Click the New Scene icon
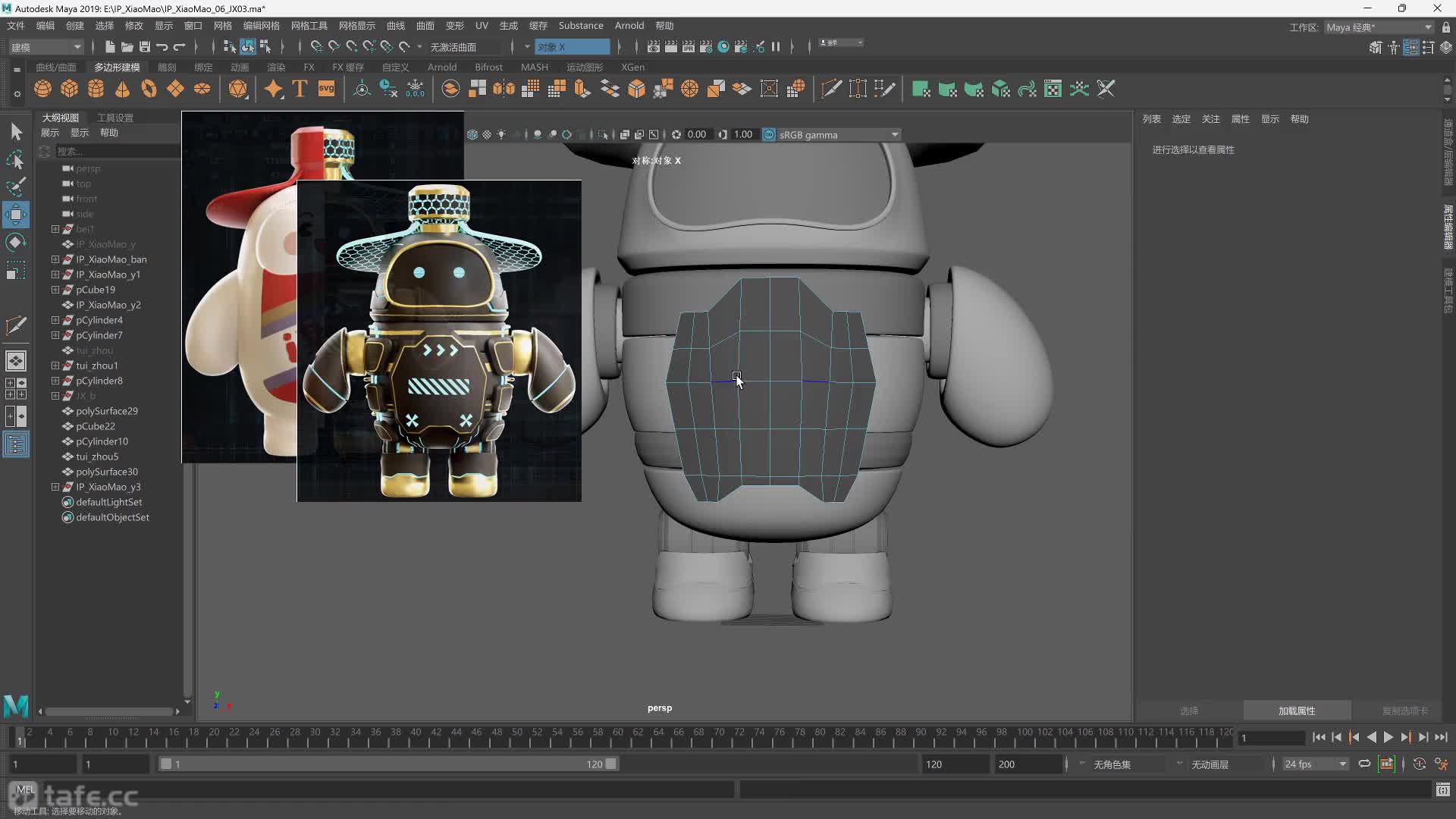Viewport: 1456px width, 819px height. [110, 47]
